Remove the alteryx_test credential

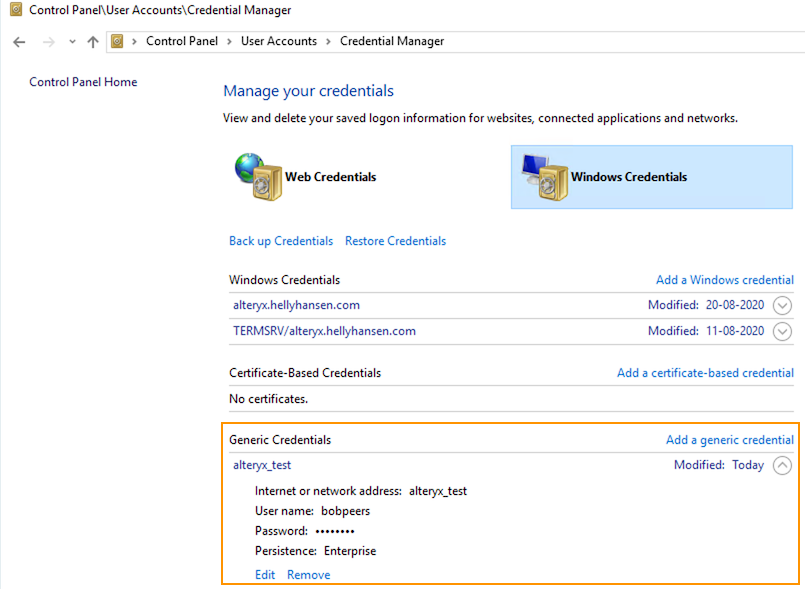[x=308, y=574]
